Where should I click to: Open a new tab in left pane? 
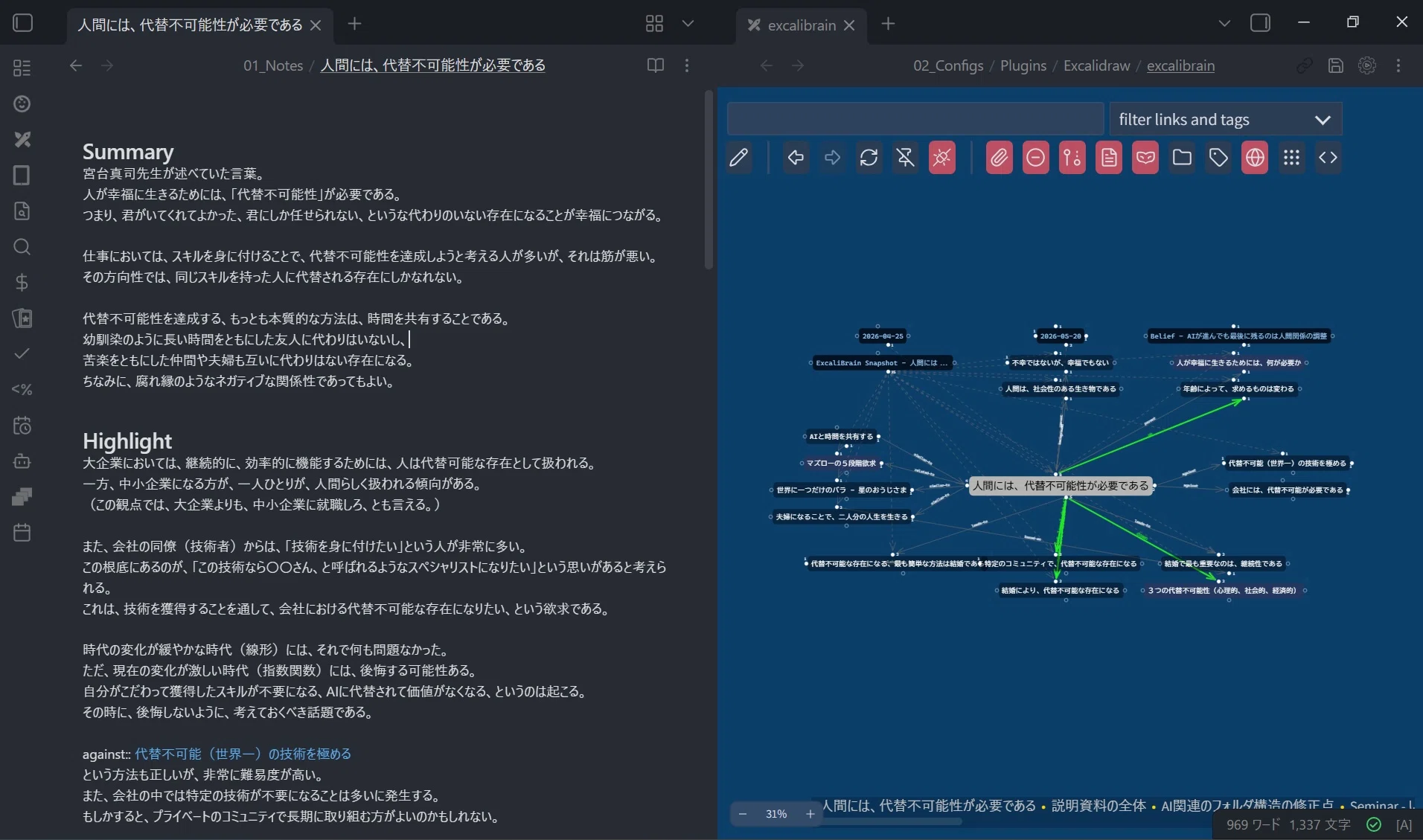click(354, 24)
